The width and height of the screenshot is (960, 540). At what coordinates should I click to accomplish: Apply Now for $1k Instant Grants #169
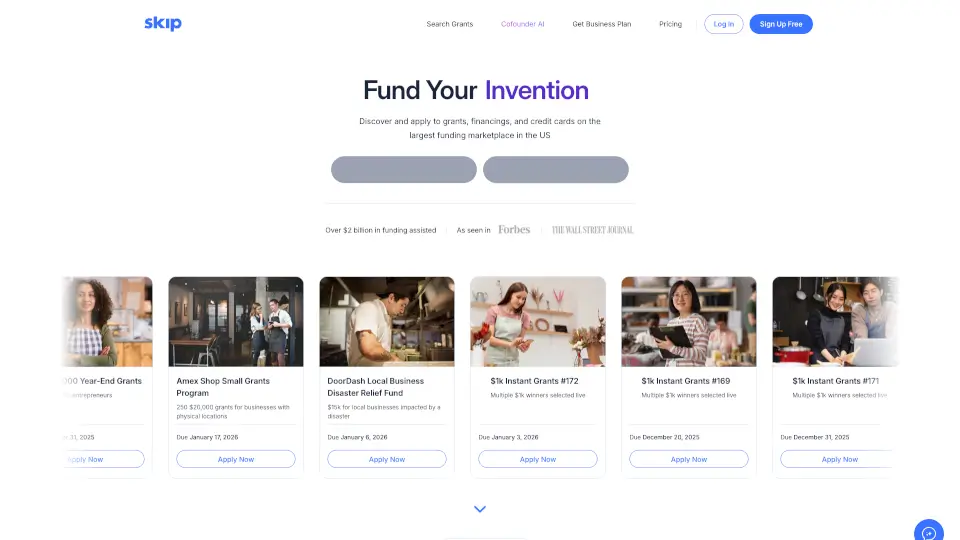[x=689, y=459]
